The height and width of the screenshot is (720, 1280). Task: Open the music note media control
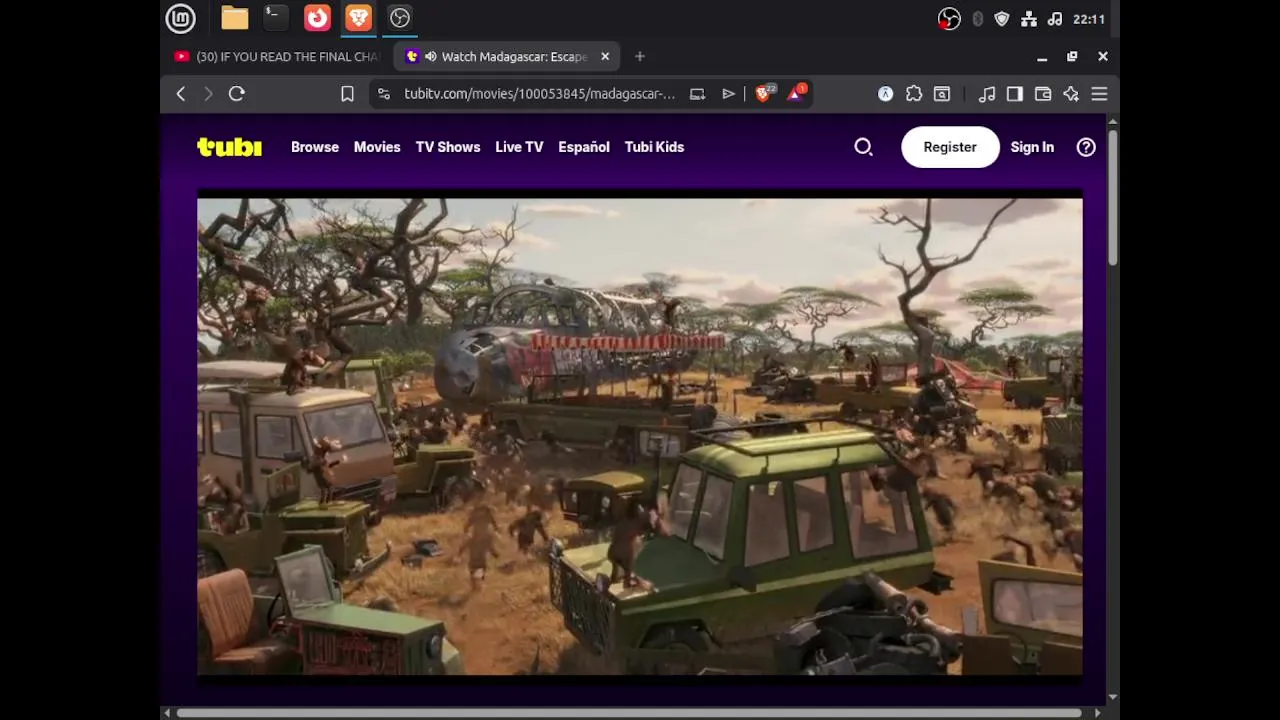pos(987,94)
